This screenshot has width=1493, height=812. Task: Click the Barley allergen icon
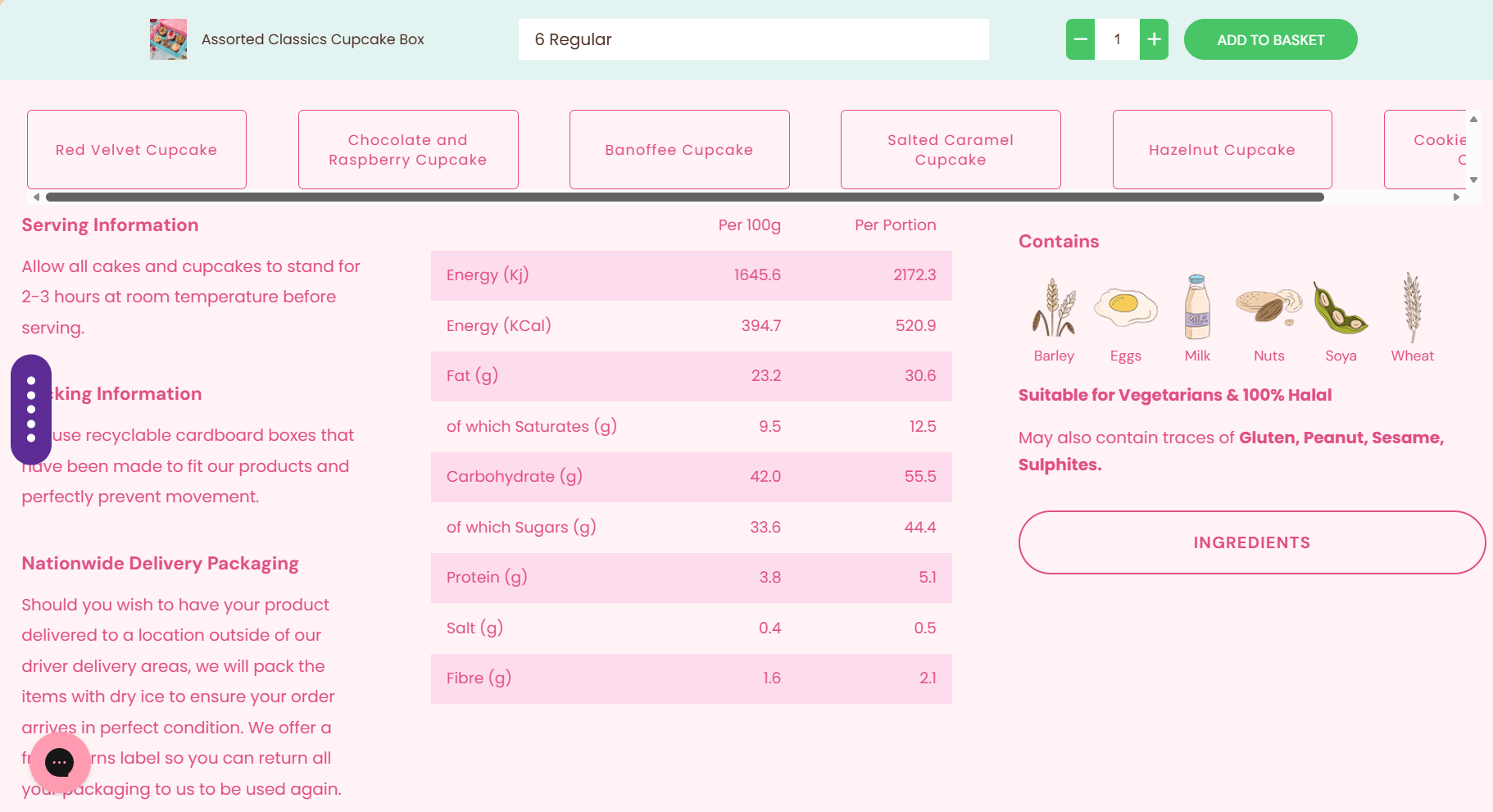click(1054, 307)
